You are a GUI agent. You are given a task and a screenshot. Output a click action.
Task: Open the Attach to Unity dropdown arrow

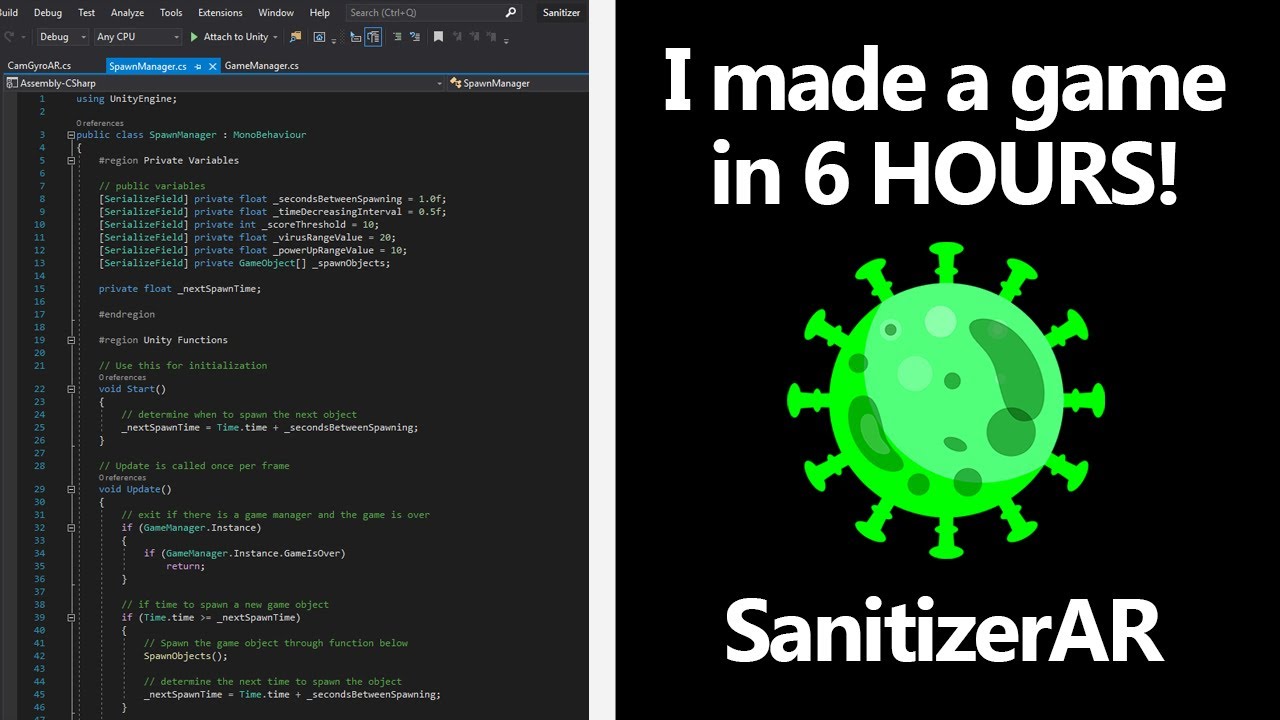(x=275, y=37)
